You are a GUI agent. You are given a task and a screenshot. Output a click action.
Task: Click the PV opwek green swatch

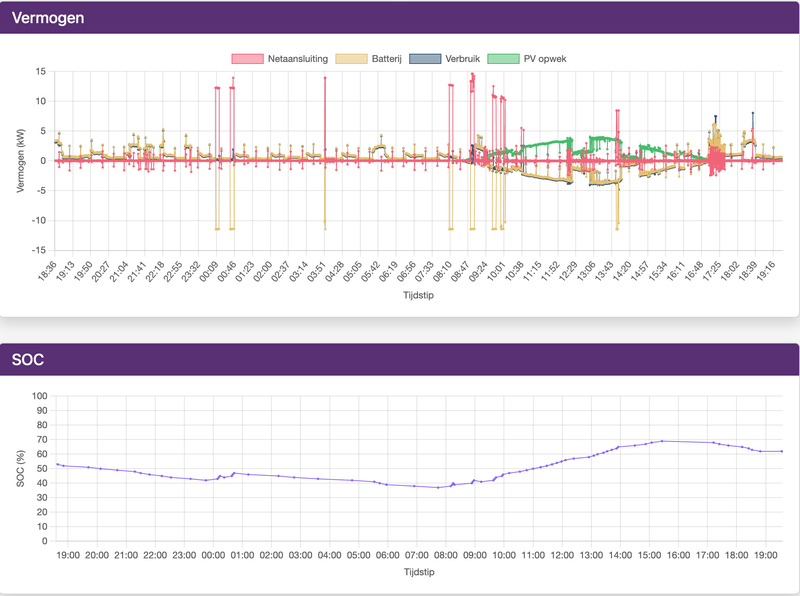[x=503, y=59]
